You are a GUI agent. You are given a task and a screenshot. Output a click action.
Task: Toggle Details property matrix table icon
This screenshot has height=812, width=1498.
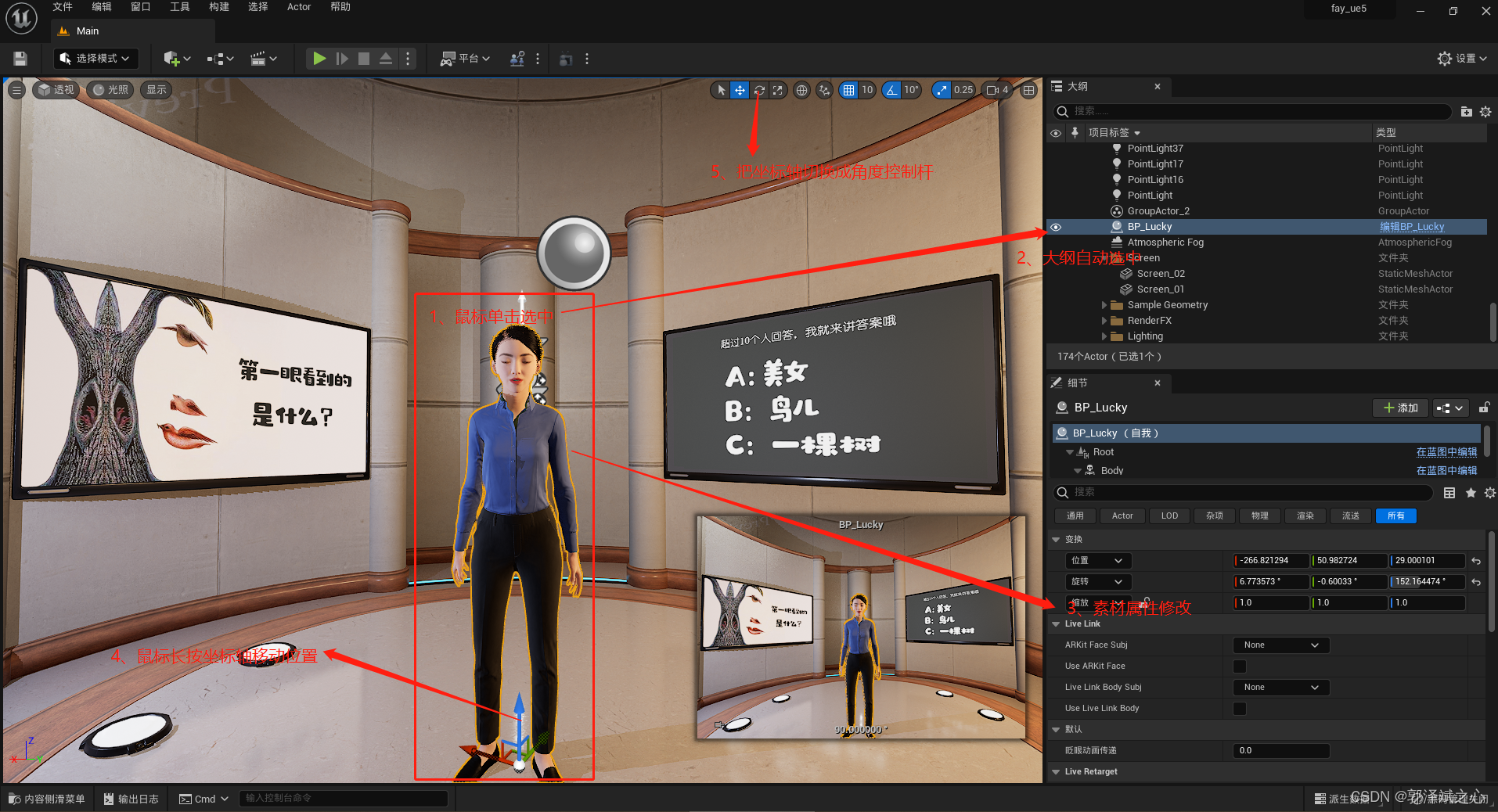(1449, 493)
